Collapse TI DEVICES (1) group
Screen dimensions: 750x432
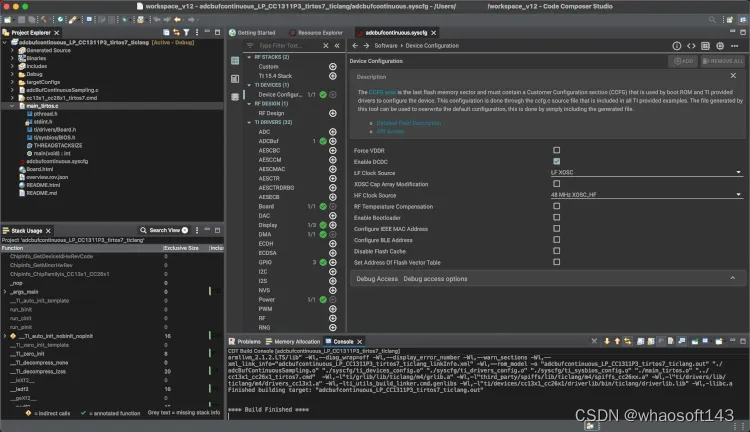point(249,85)
